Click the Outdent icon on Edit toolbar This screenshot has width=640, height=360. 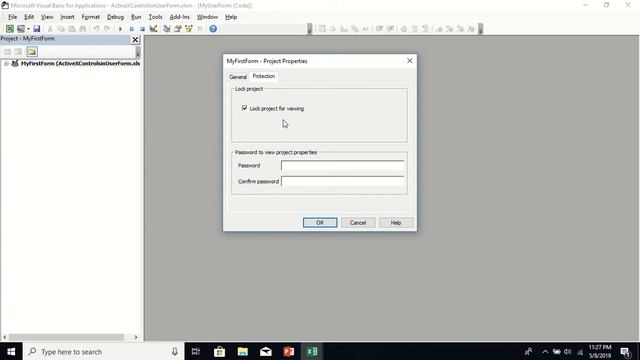391,29
